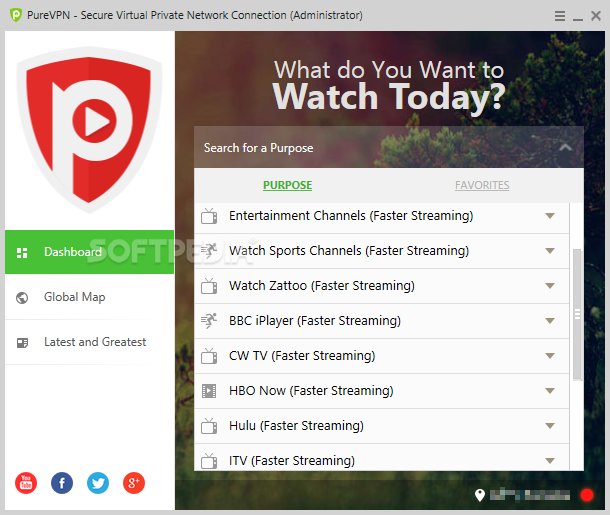The height and width of the screenshot is (515, 610).
Task: Expand BBC iPlayer dropdown arrow
Action: 550,321
